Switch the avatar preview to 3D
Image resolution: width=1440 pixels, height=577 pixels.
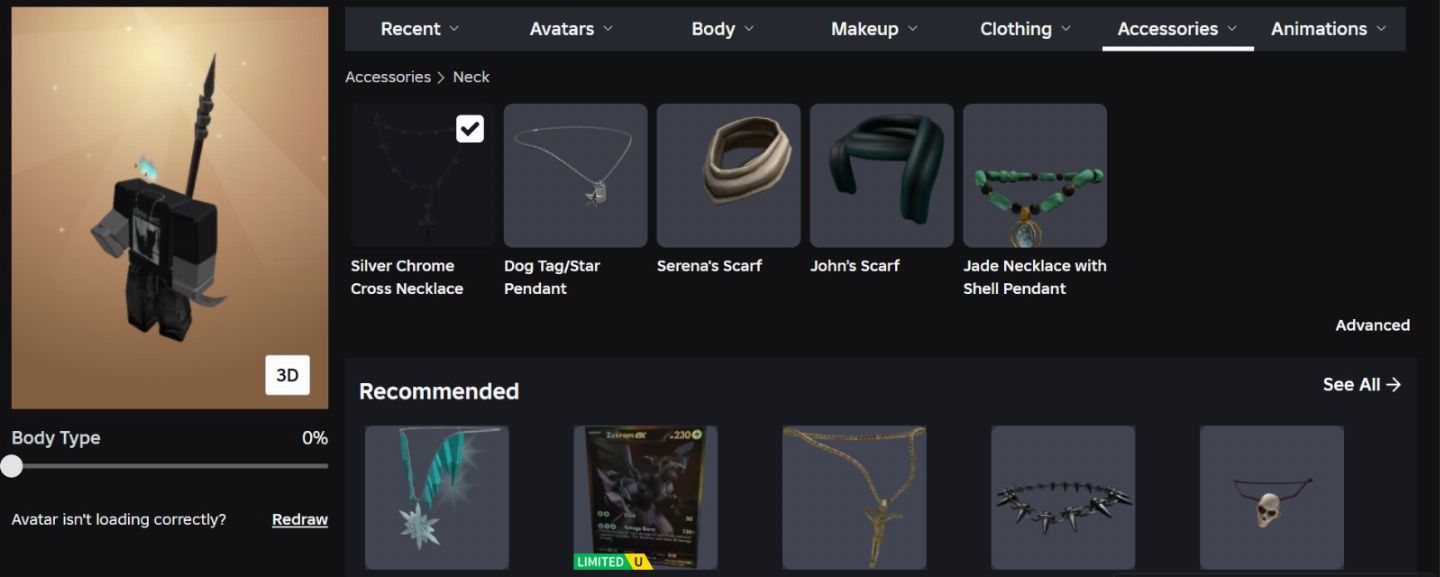coord(287,375)
